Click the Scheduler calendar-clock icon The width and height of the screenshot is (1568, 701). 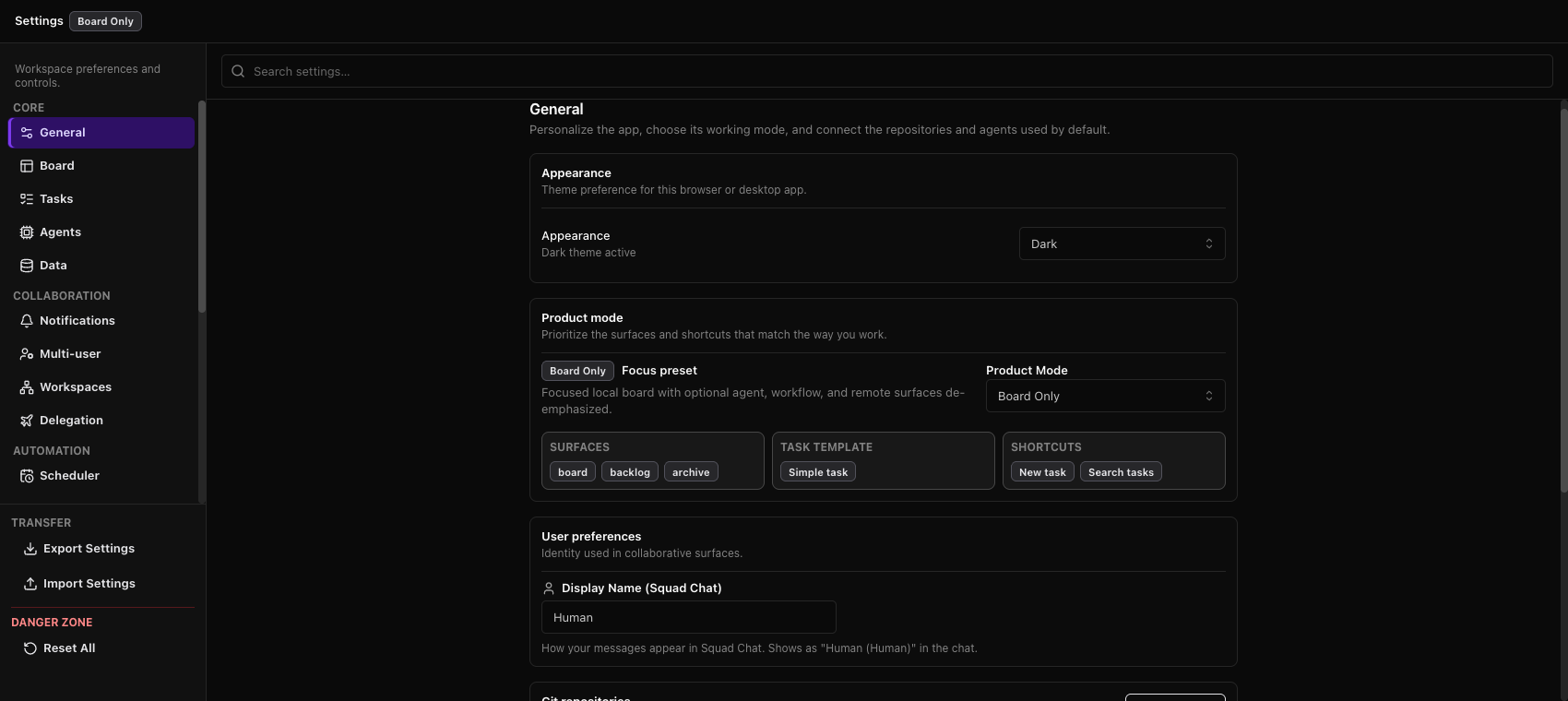tap(27, 476)
